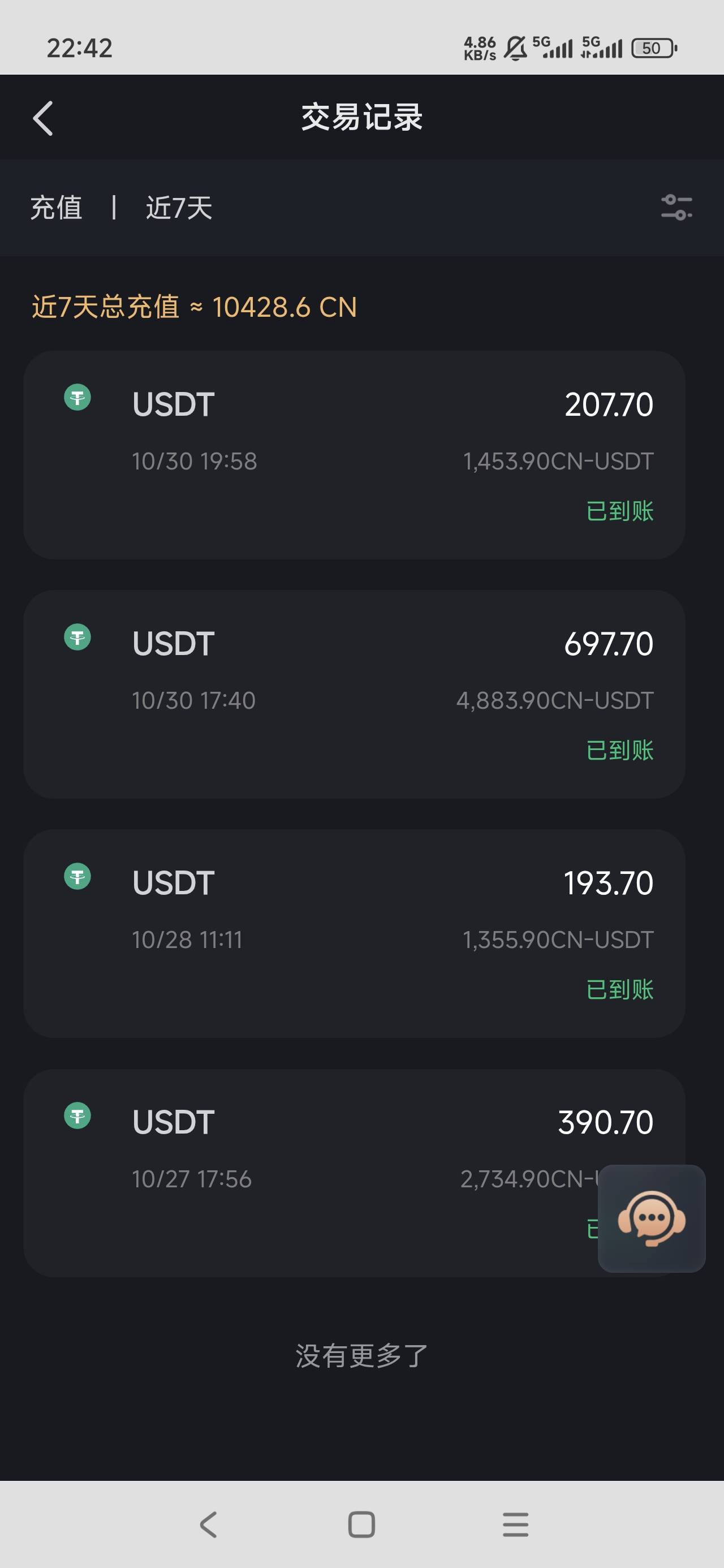Screen dimensions: 724x1568
Task: Tap the back arrow in header
Action: click(42, 118)
